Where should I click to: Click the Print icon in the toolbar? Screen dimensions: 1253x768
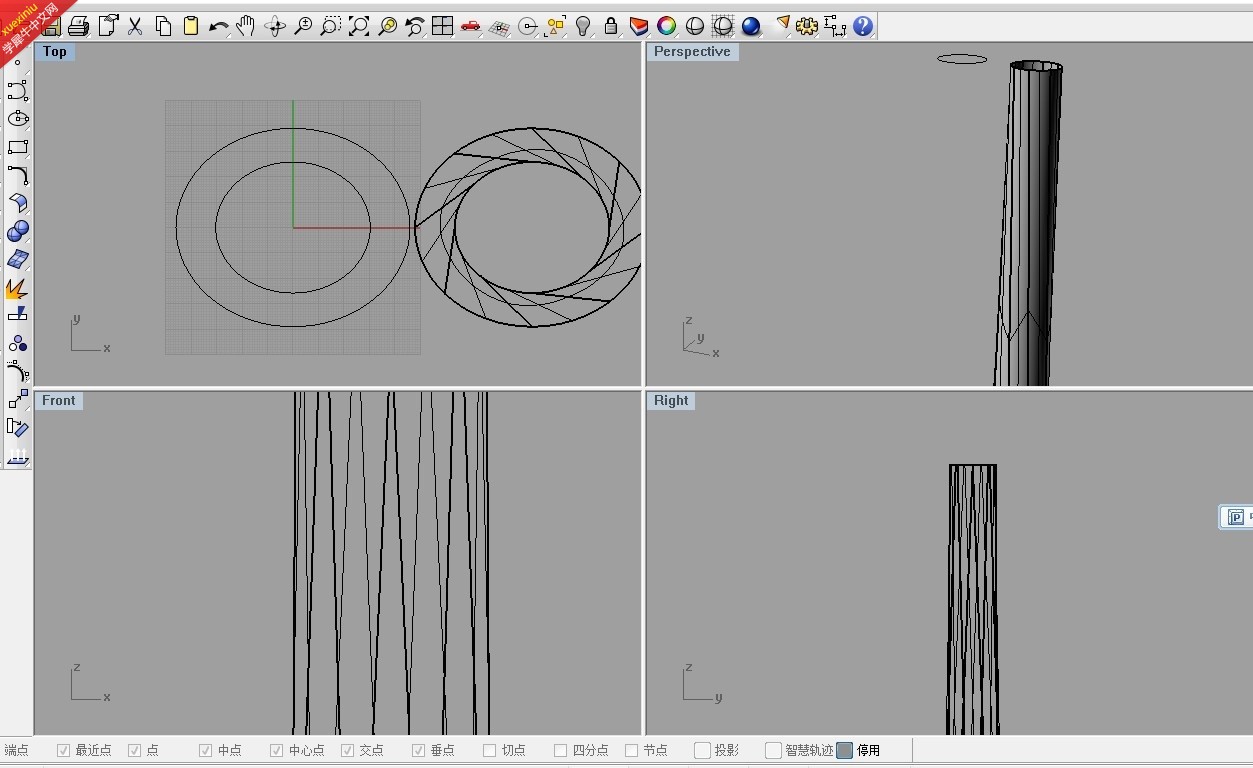point(79,27)
